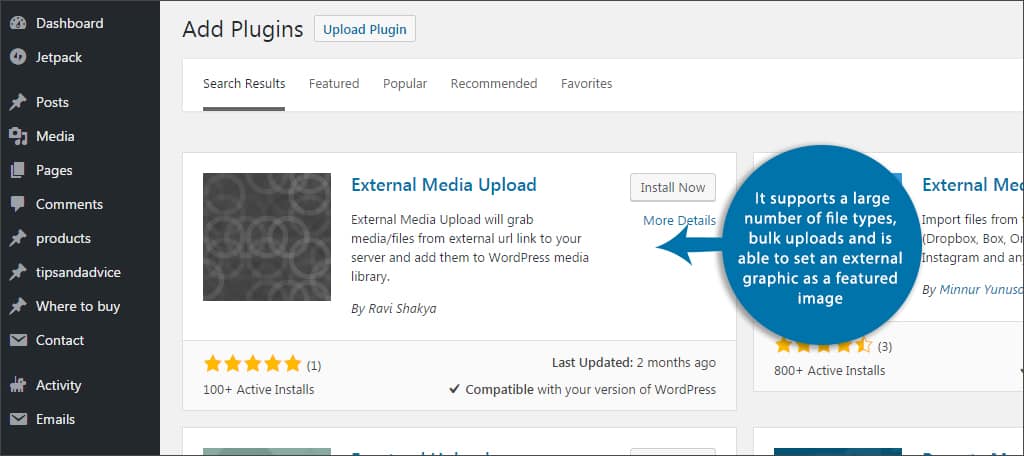Click the External Media Upload plugin thumbnail
The image size is (1024, 456).
coord(266,236)
